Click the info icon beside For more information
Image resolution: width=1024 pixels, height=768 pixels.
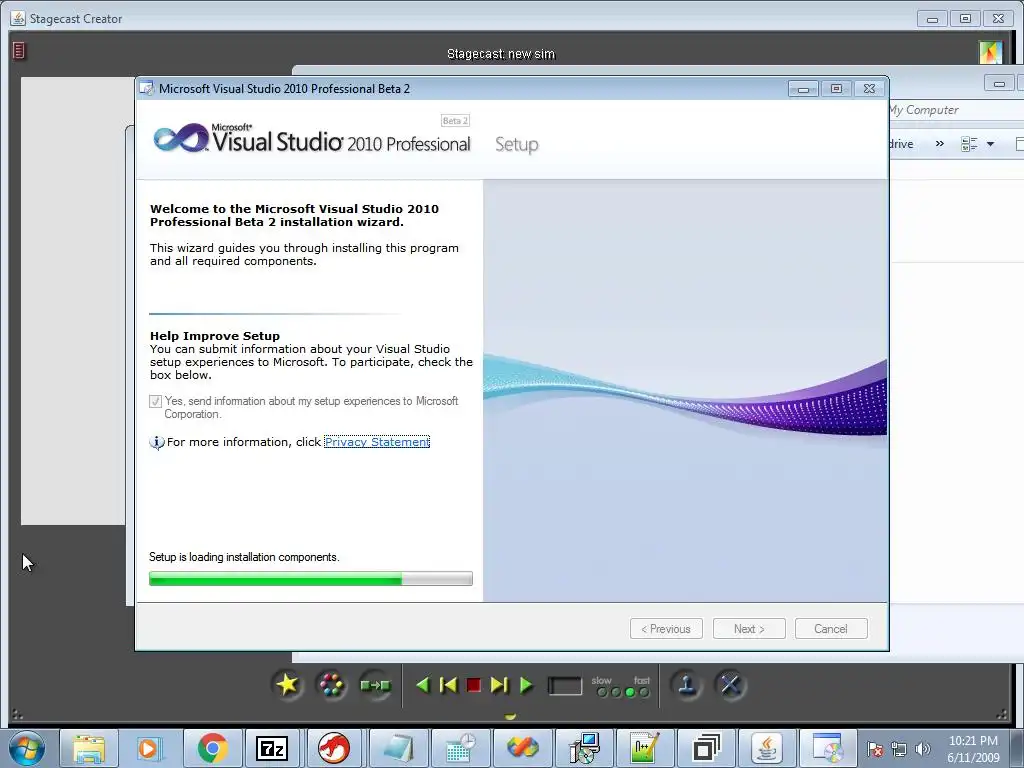point(157,443)
